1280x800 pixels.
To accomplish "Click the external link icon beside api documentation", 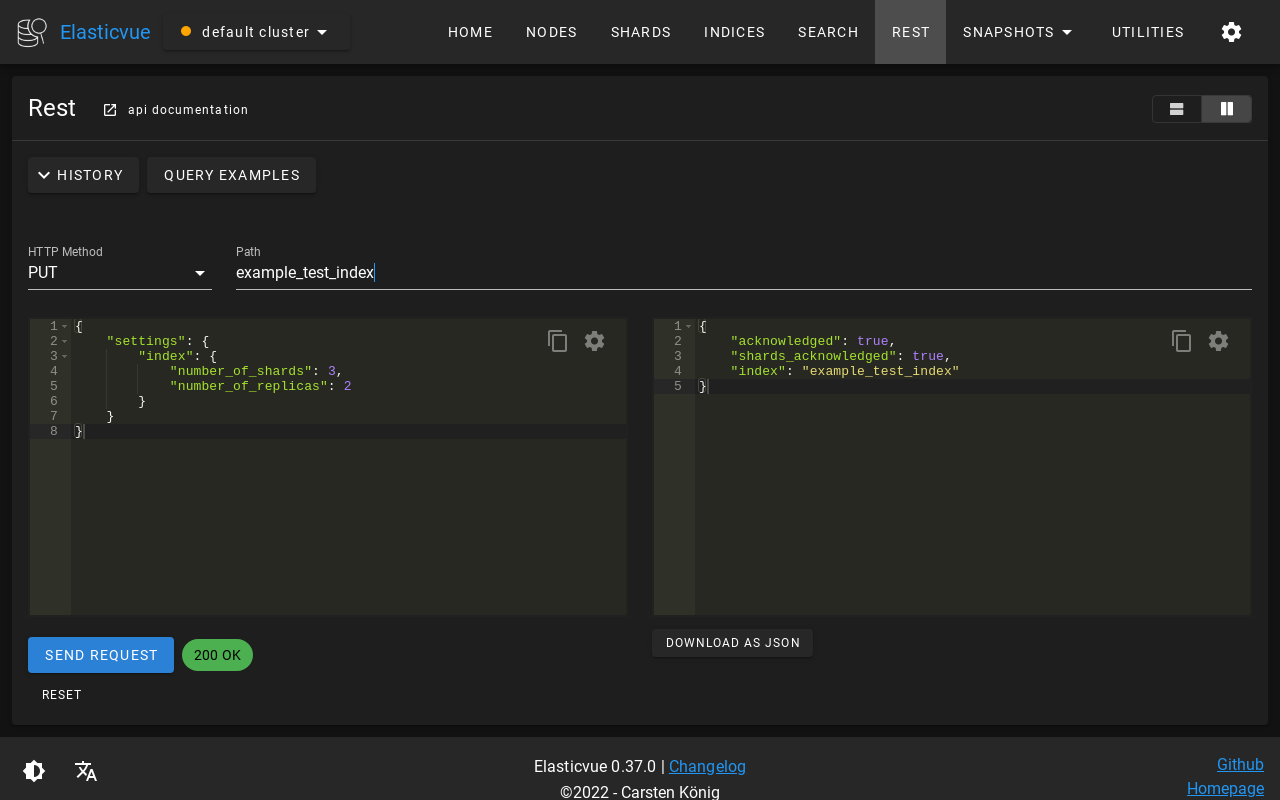I will (x=110, y=110).
